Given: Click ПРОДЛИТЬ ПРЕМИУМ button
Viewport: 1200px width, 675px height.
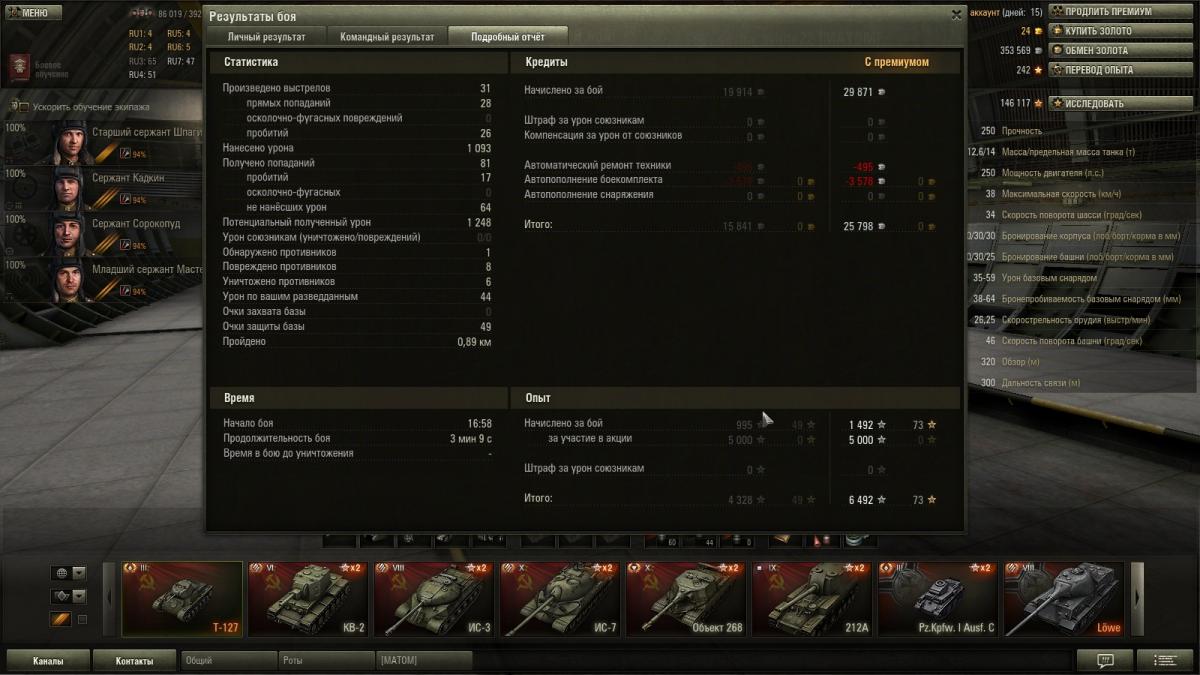Looking at the screenshot, I should [x=1120, y=12].
